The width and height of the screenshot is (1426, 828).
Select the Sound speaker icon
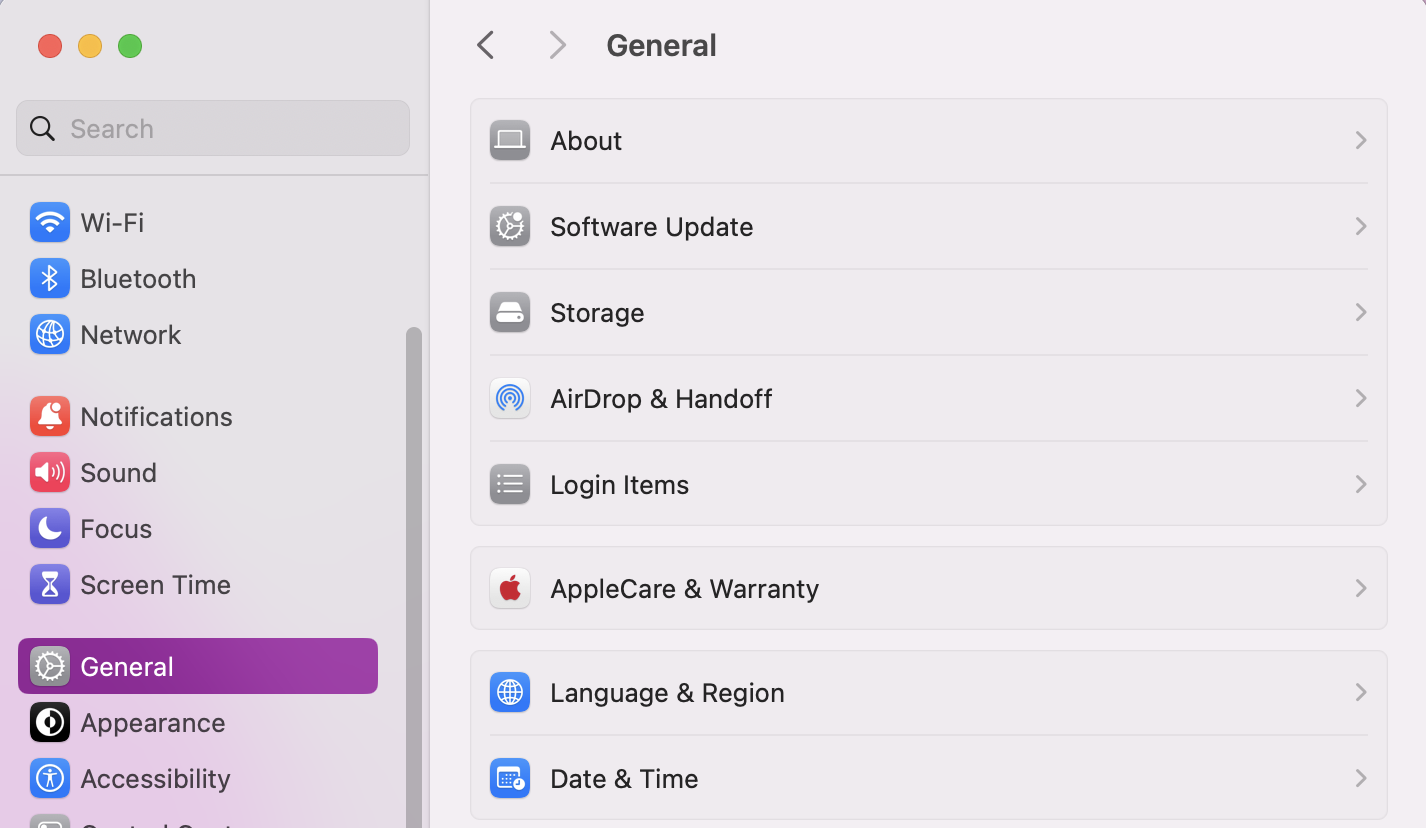pos(50,472)
